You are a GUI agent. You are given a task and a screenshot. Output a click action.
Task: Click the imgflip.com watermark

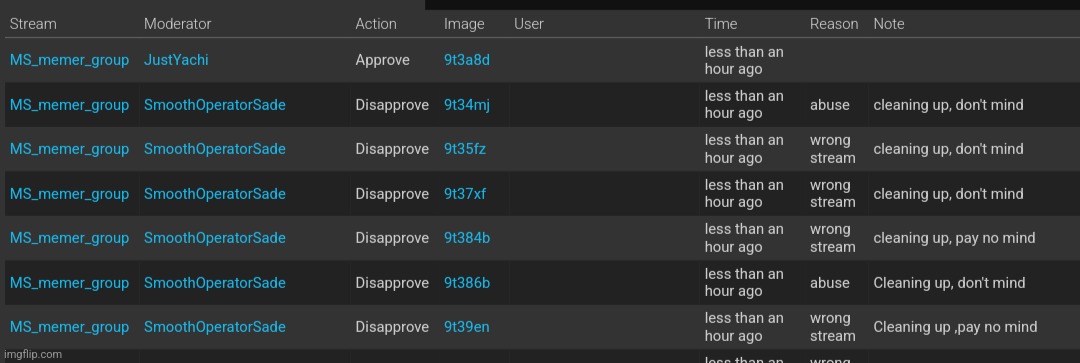[32, 354]
